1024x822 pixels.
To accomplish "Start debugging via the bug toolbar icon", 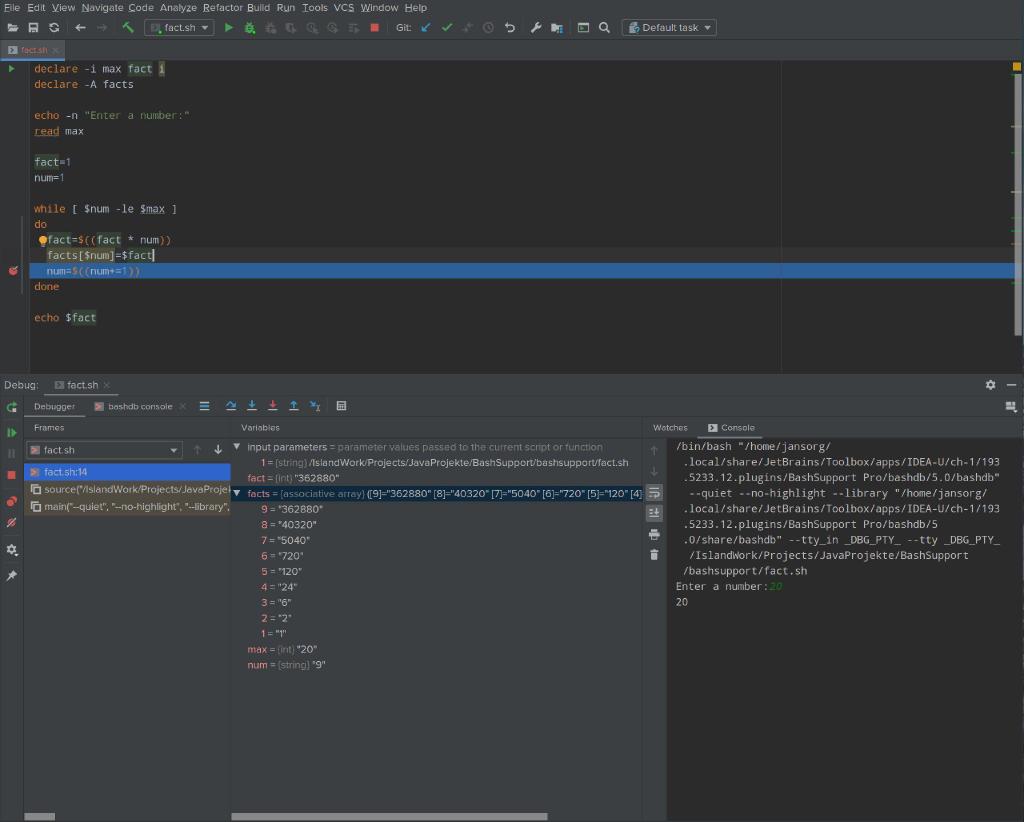I will click(x=248, y=27).
